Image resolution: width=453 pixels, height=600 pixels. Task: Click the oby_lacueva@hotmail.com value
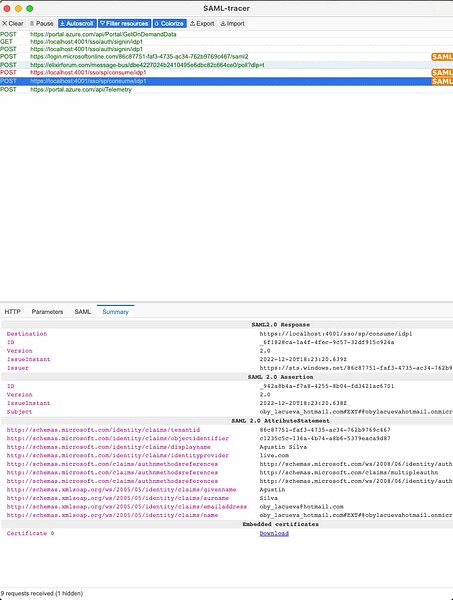pyautogui.click(x=301, y=507)
